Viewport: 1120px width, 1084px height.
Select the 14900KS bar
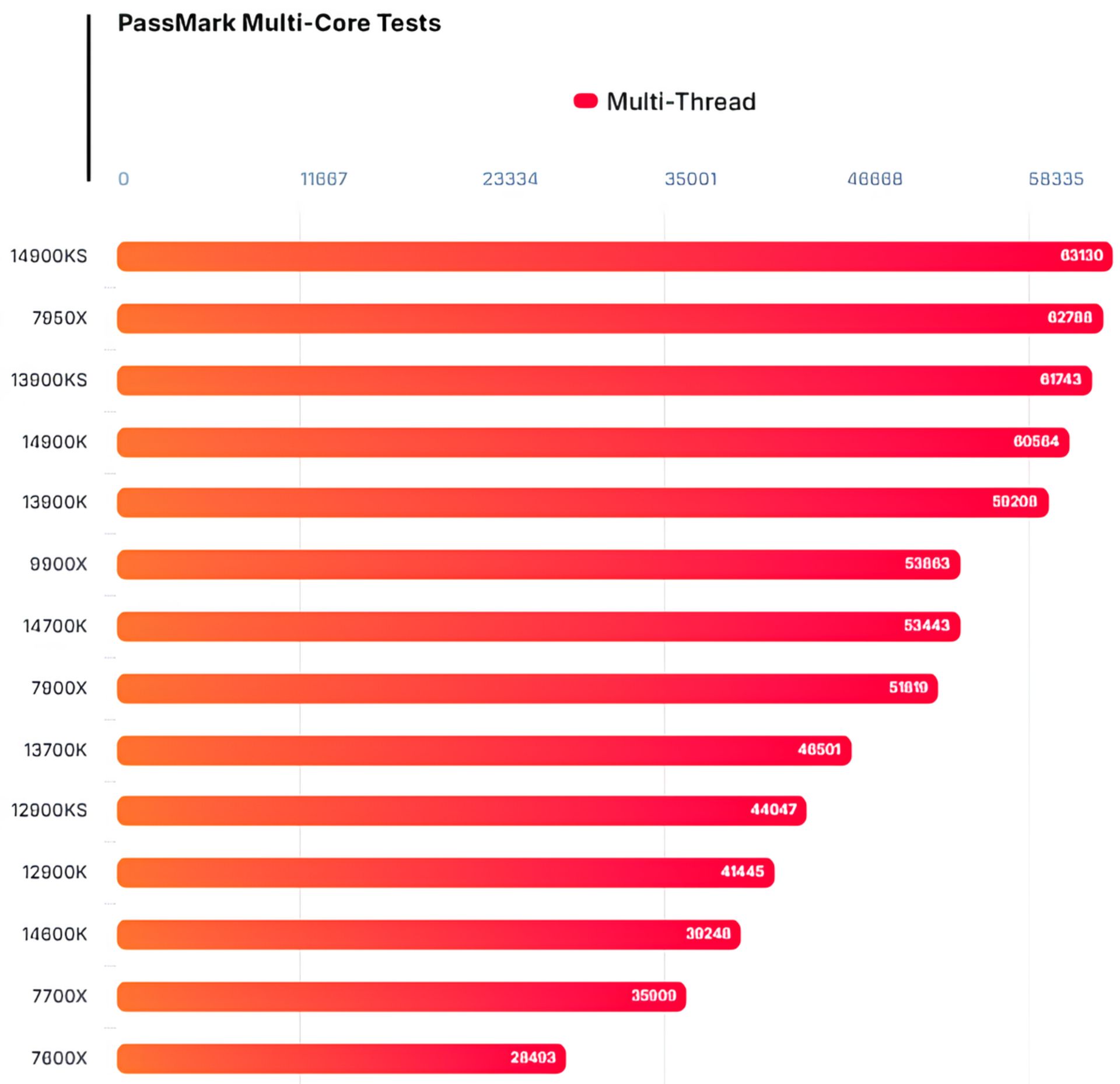(x=614, y=257)
